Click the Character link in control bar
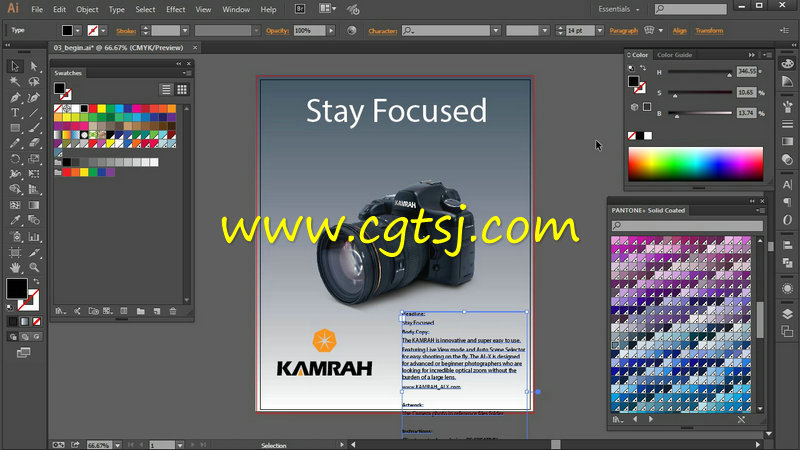 tap(383, 31)
